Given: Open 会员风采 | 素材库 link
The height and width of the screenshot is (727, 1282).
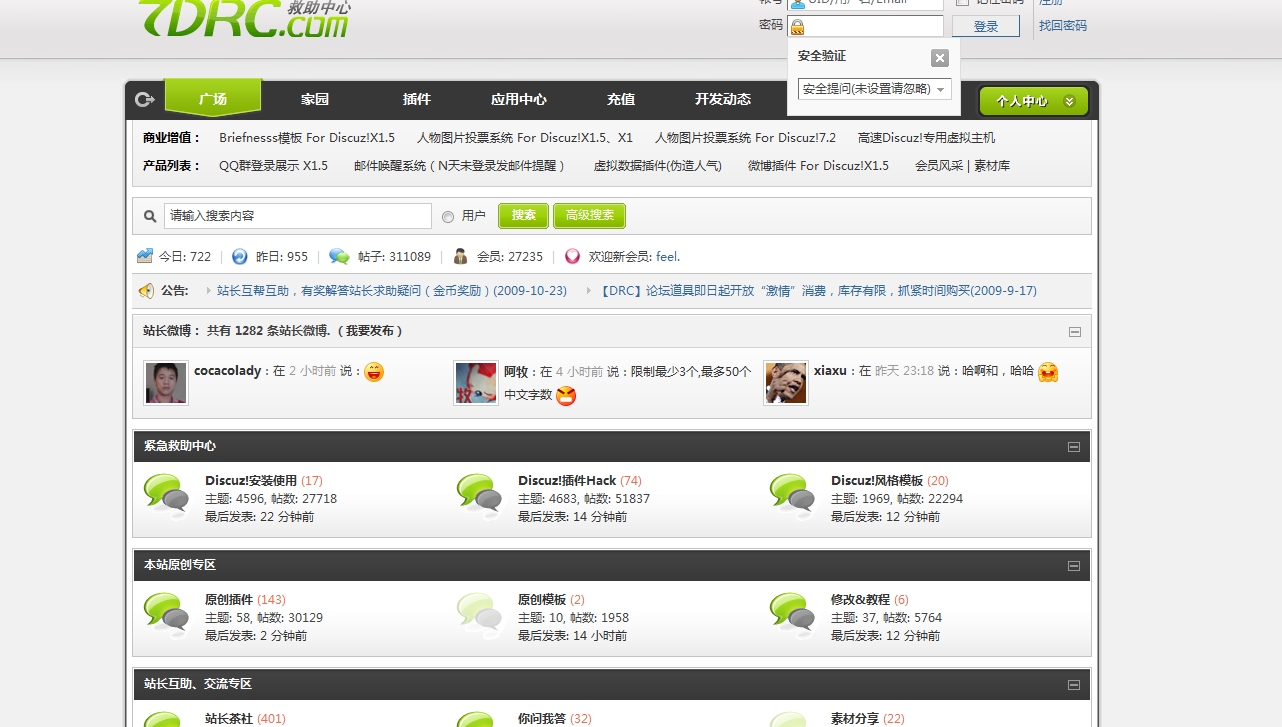Looking at the screenshot, I should (x=963, y=166).
